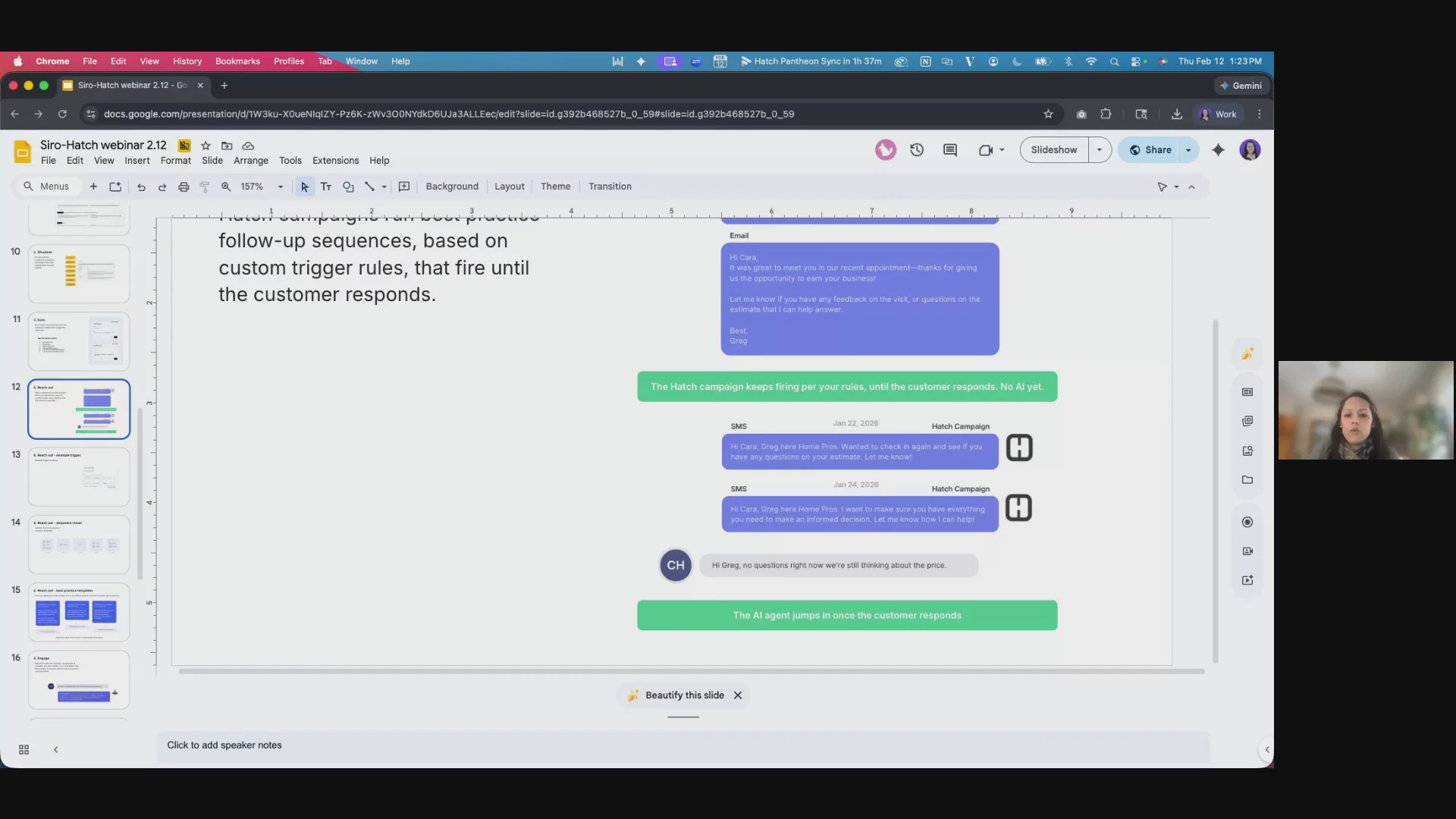Click the Undo arrow icon
The width and height of the screenshot is (1456, 819).
coord(141,187)
